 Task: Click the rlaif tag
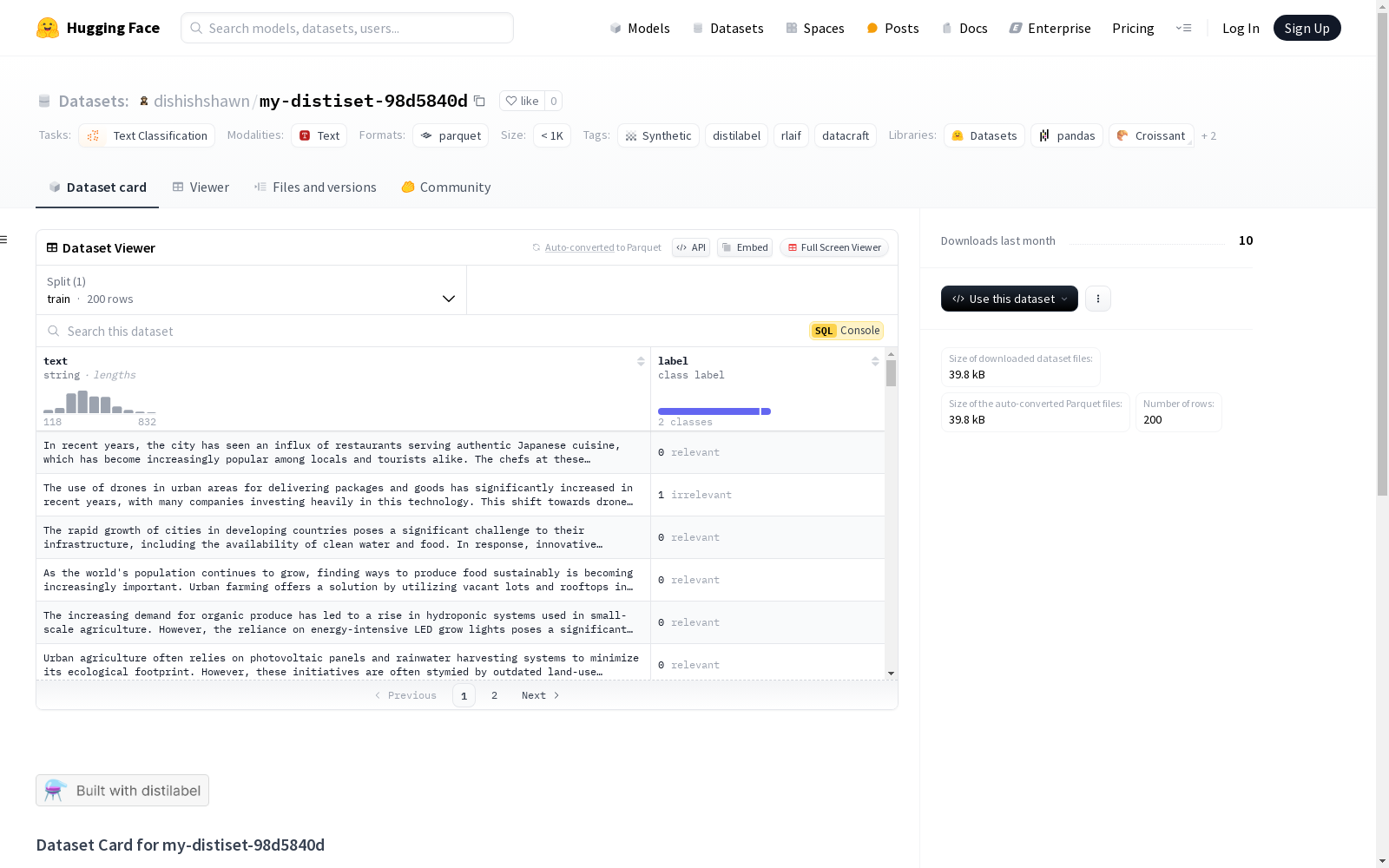[x=791, y=135]
